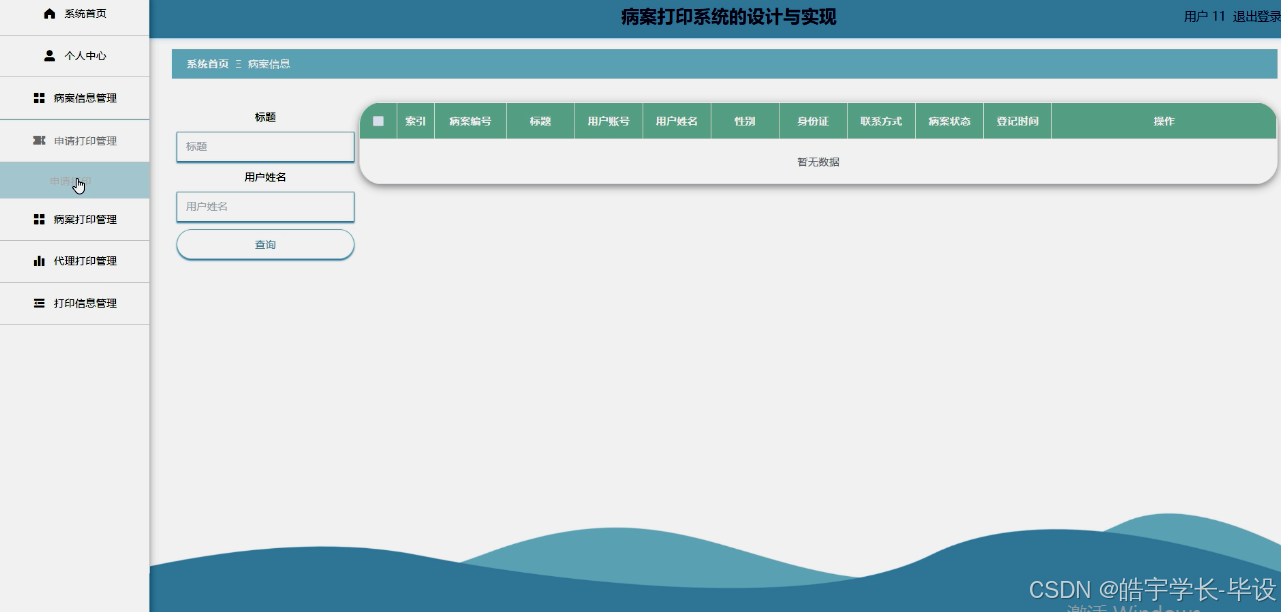Click the icon beside 申请打印管理
This screenshot has width=1281, height=612.
point(39,140)
